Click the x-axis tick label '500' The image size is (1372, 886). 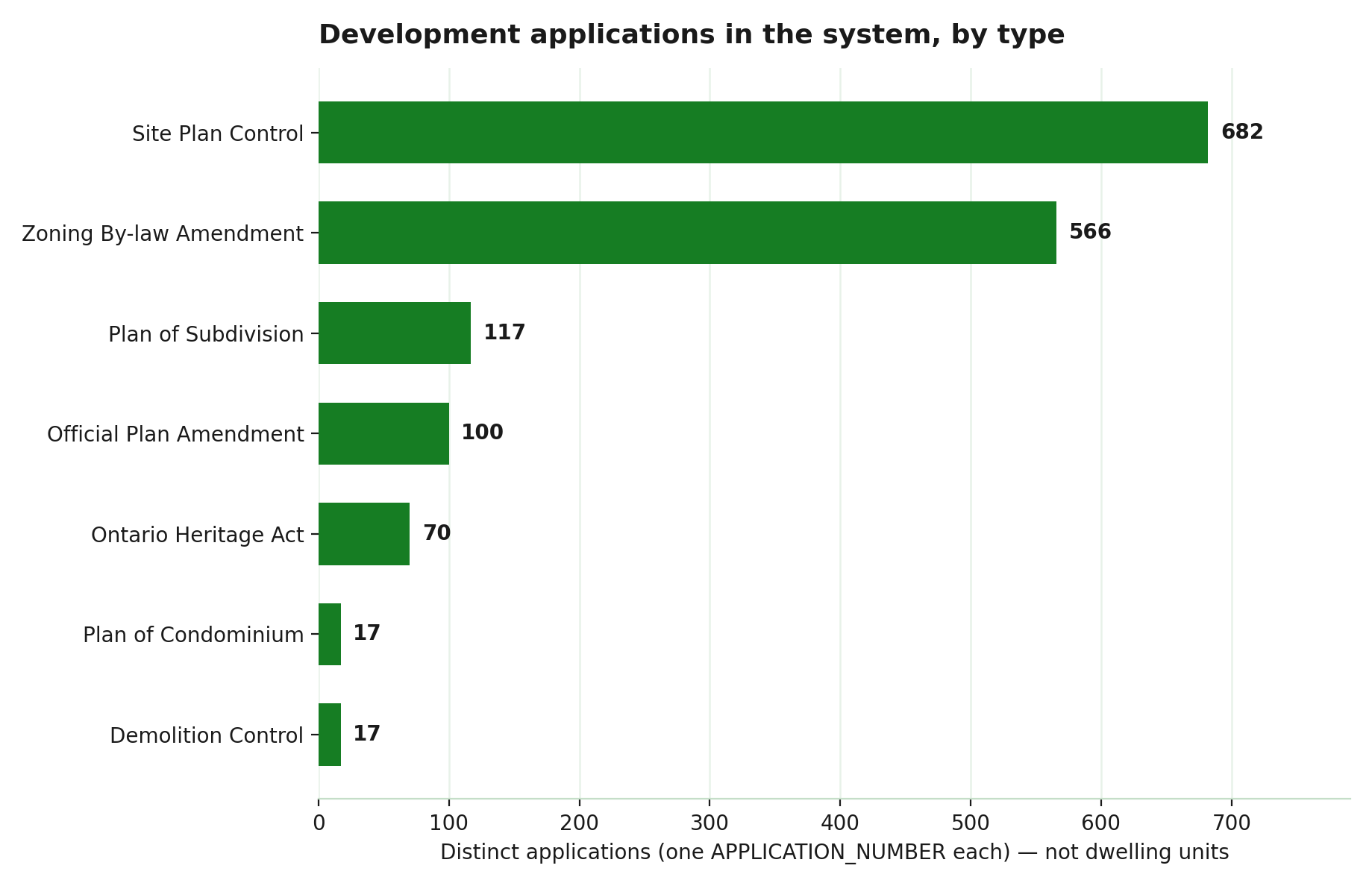[971, 823]
